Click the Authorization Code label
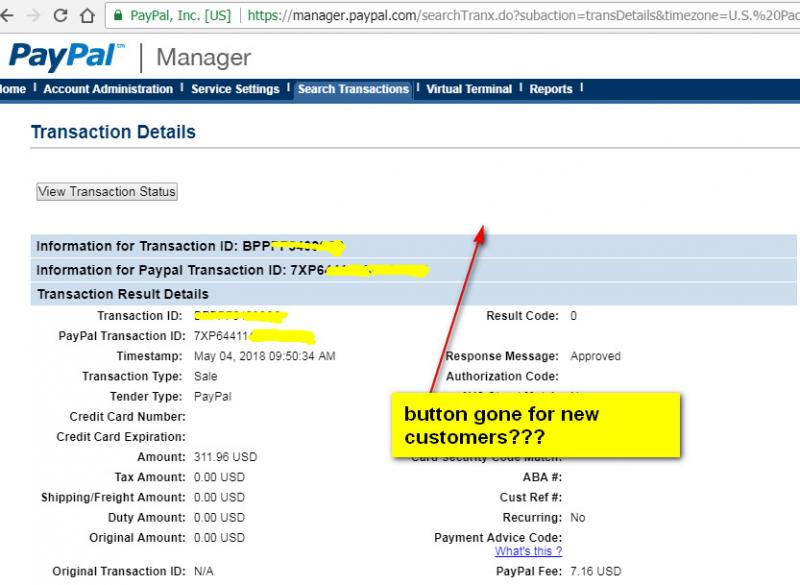This screenshot has width=800, height=585. (x=502, y=376)
